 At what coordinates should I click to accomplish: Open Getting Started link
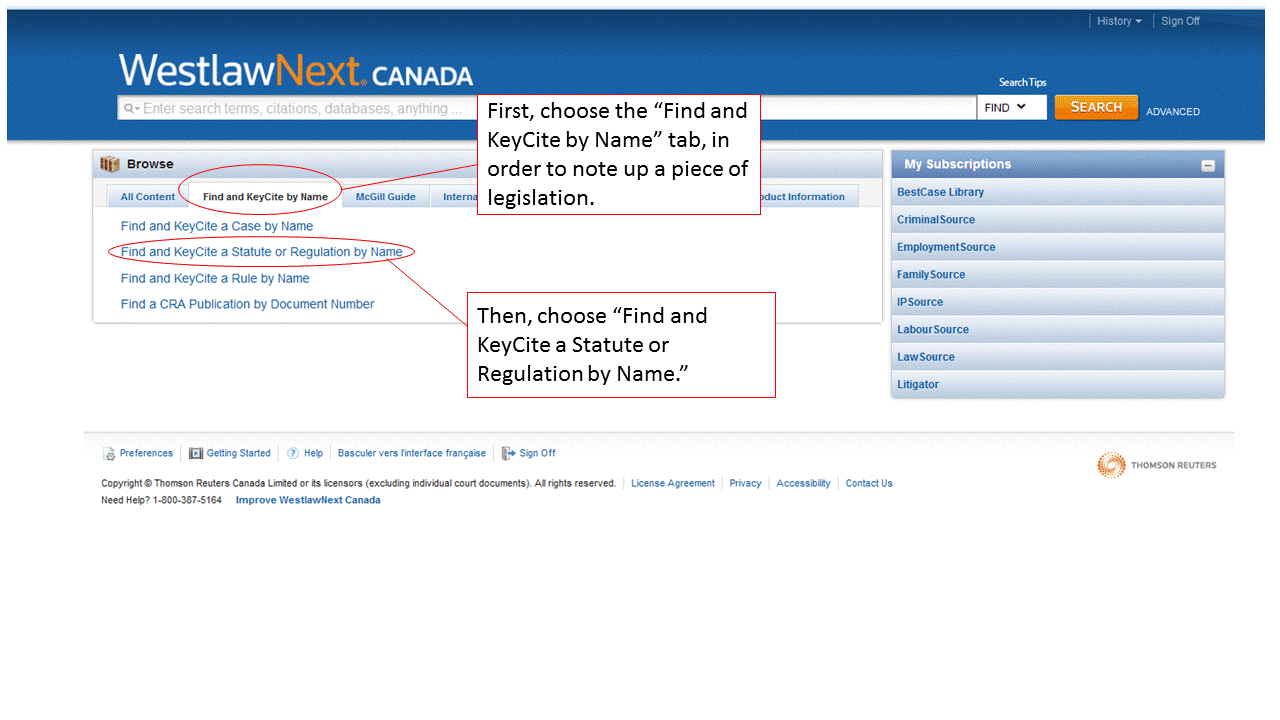coord(238,453)
